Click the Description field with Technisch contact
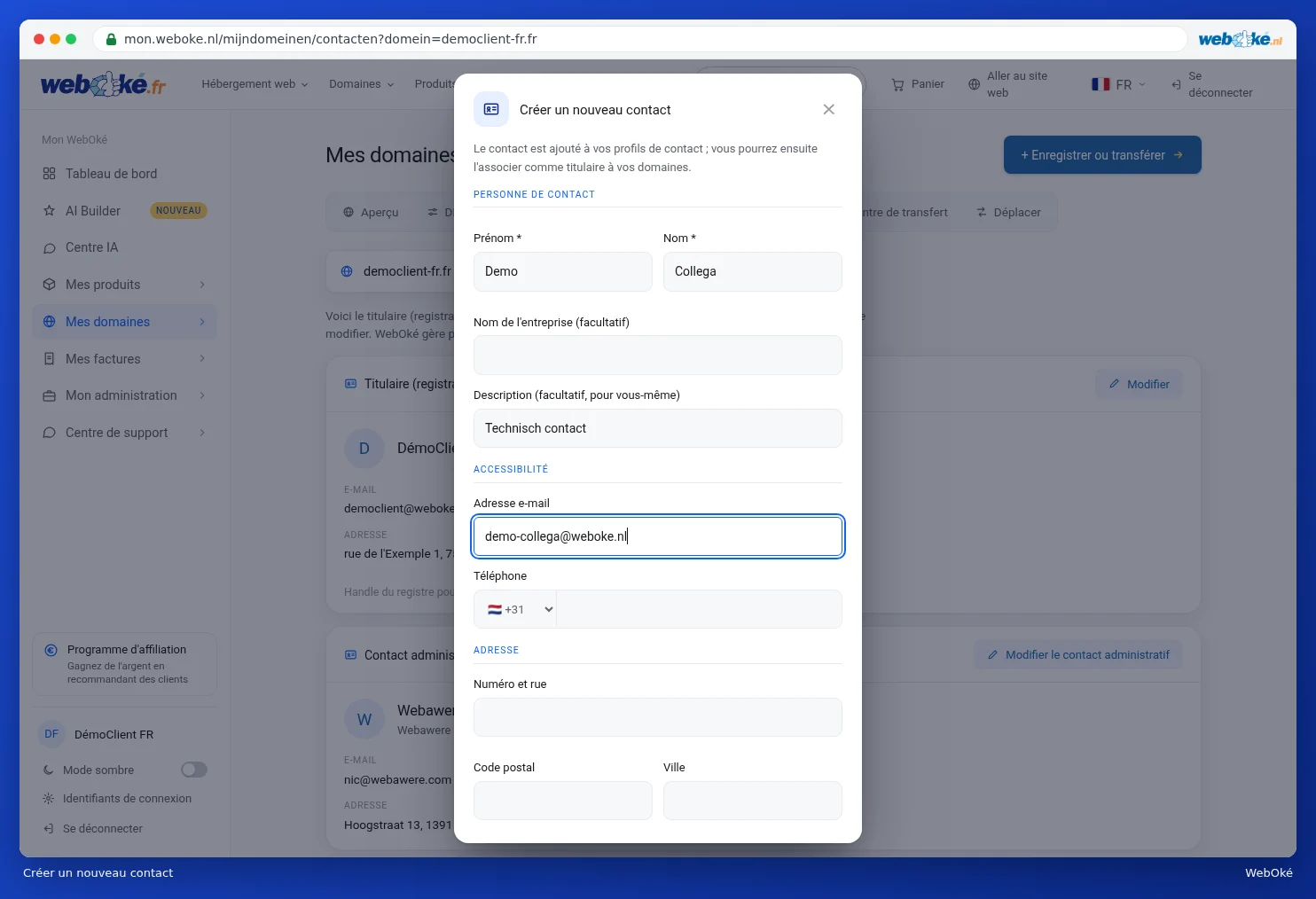The width and height of the screenshot is (1316, 899). click(x=658, y=428)
